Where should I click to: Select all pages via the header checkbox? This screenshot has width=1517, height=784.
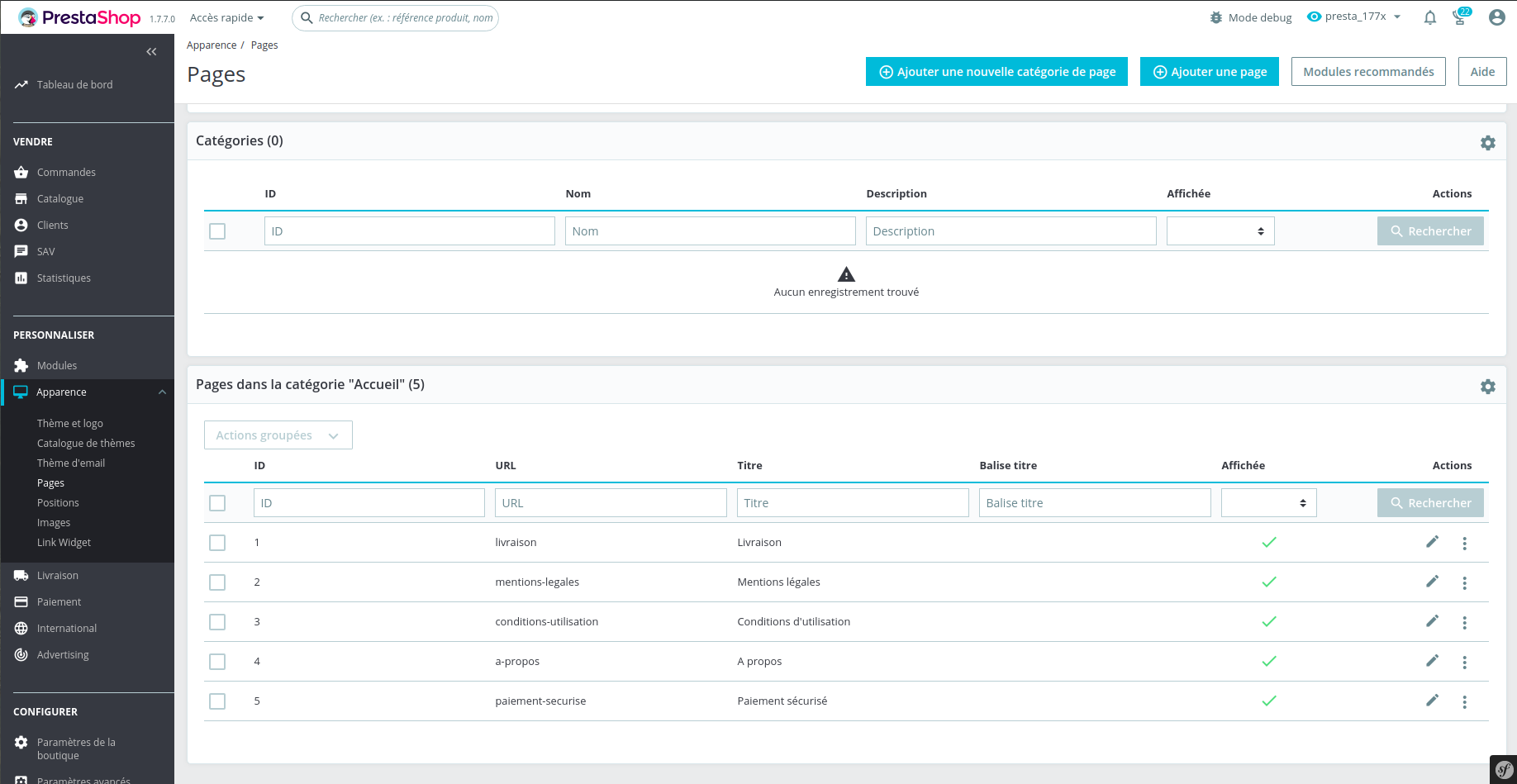coord(217,502)
